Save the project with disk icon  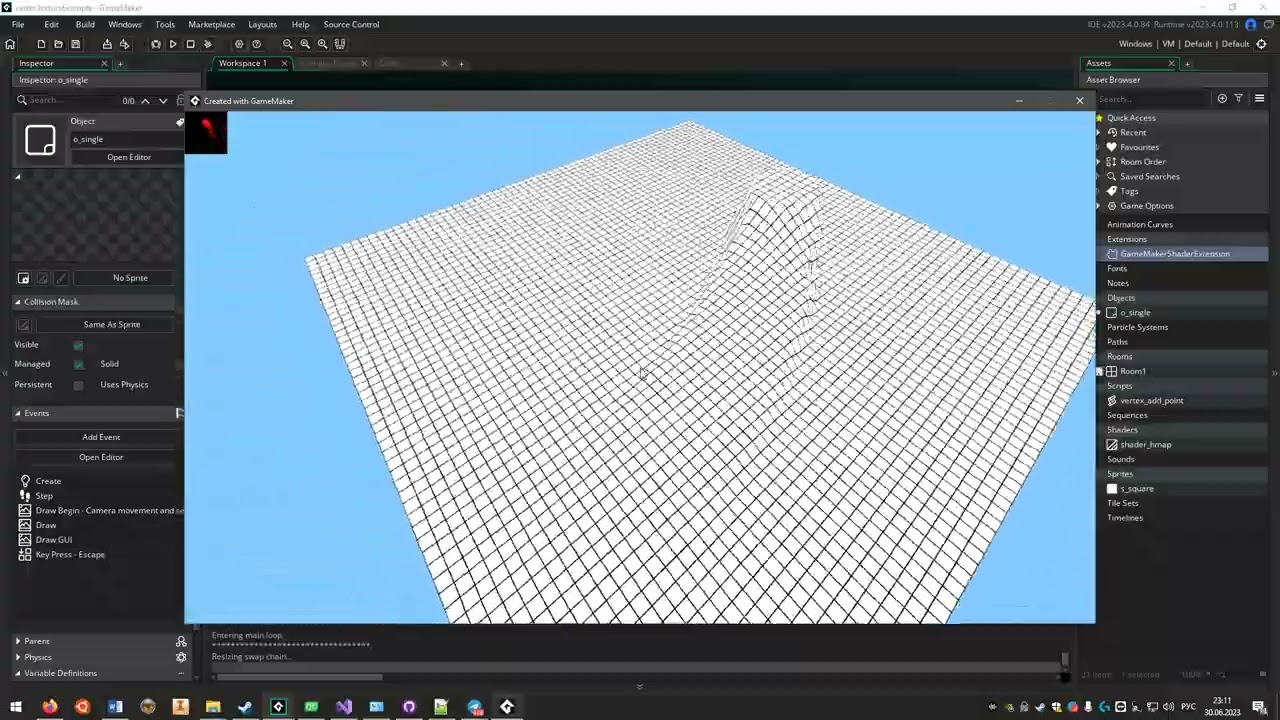click(x=75, y=44)
